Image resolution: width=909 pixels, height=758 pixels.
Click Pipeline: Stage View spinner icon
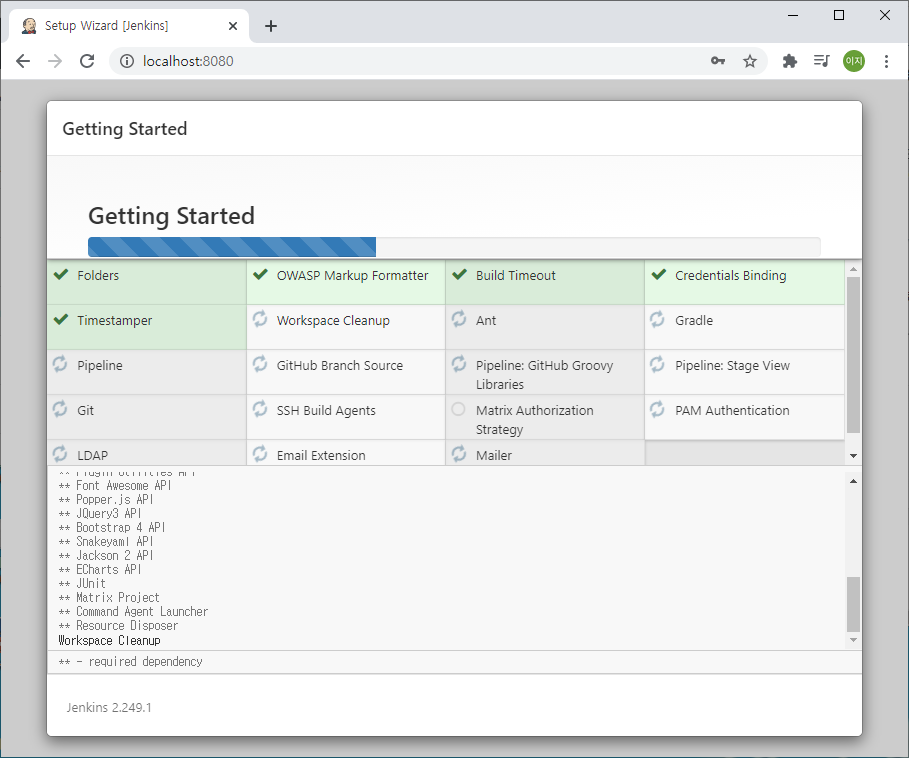tap(657, 364)
